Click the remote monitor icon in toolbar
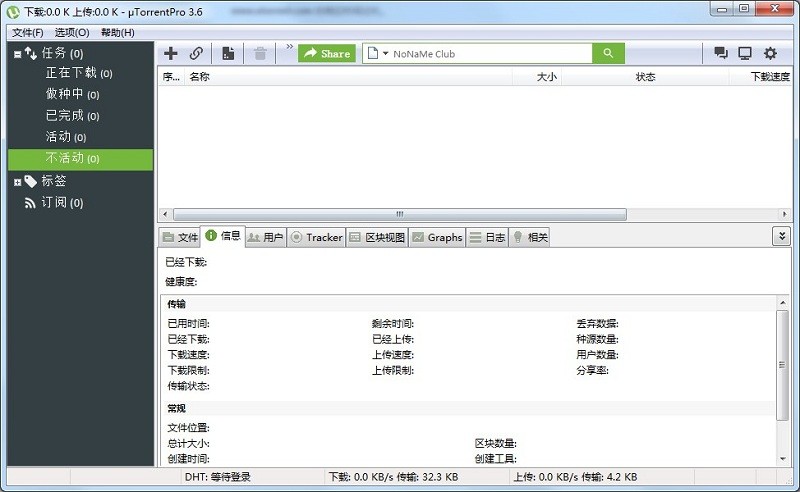This screenshot has width=800, height=492. point(745,53)
